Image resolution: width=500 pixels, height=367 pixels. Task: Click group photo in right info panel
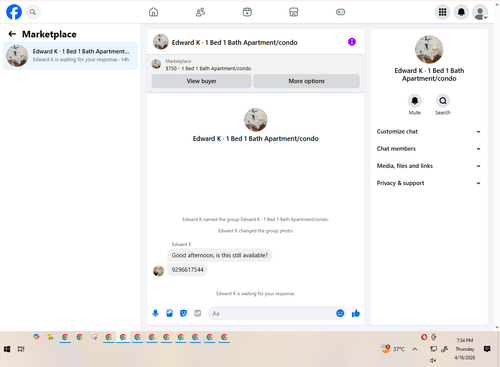429,49
